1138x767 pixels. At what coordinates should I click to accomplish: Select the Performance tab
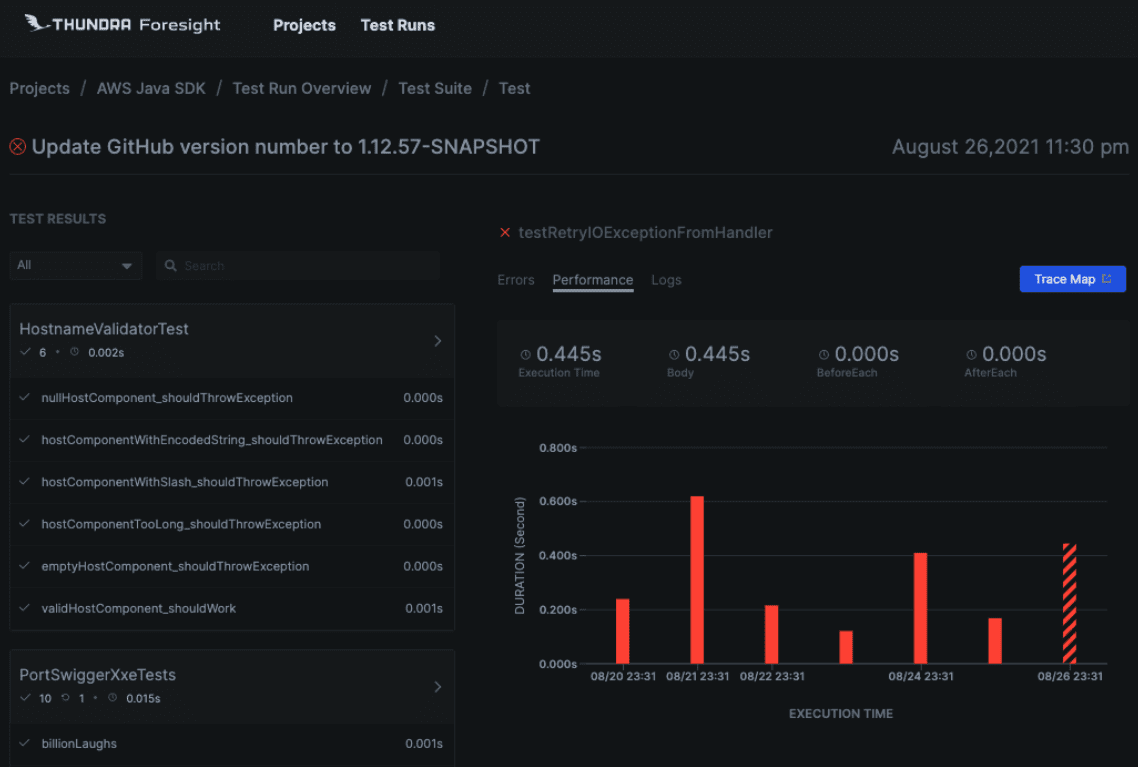(593, 280)
